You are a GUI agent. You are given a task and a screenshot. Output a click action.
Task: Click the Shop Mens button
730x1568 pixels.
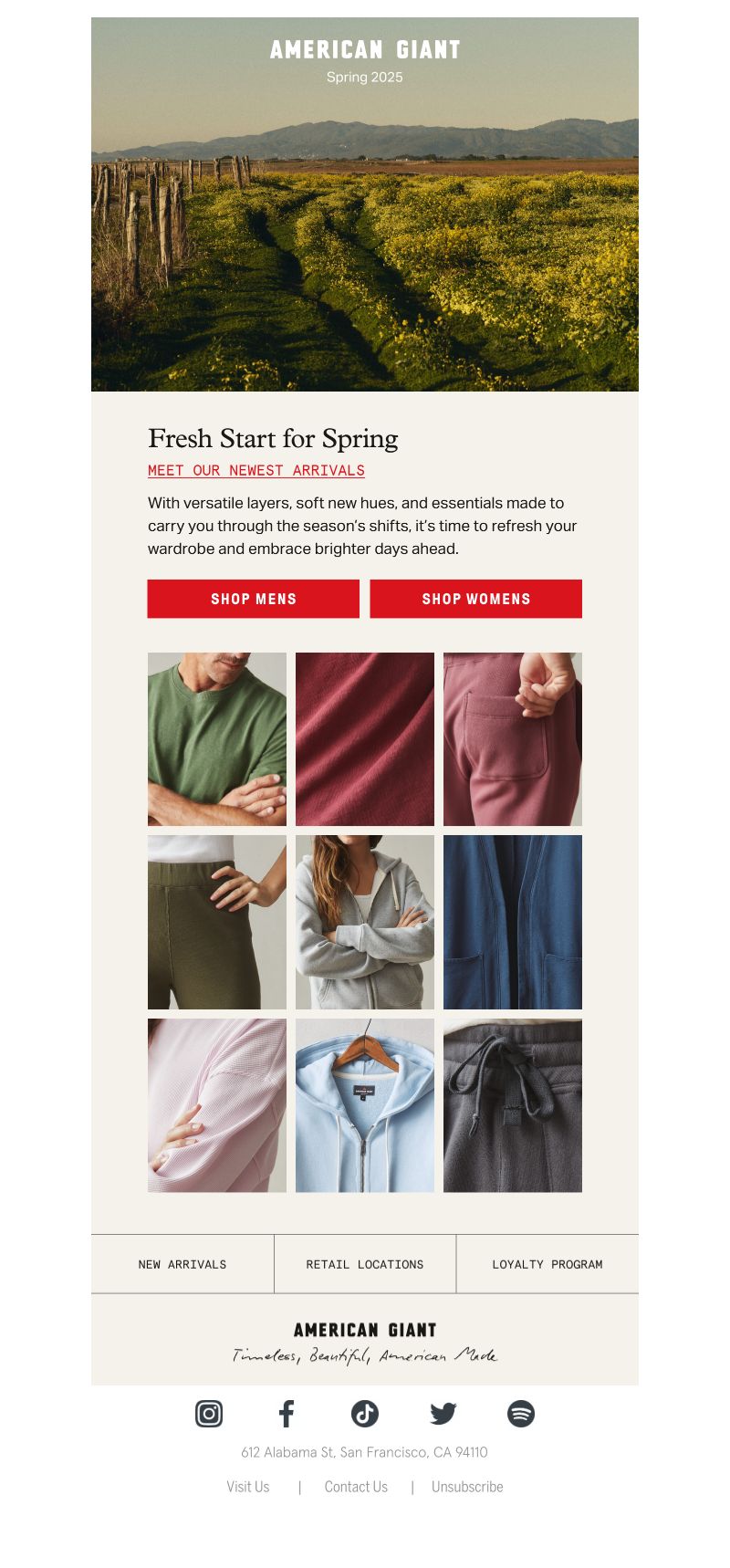pyautogui.click(x=254, y=599)
